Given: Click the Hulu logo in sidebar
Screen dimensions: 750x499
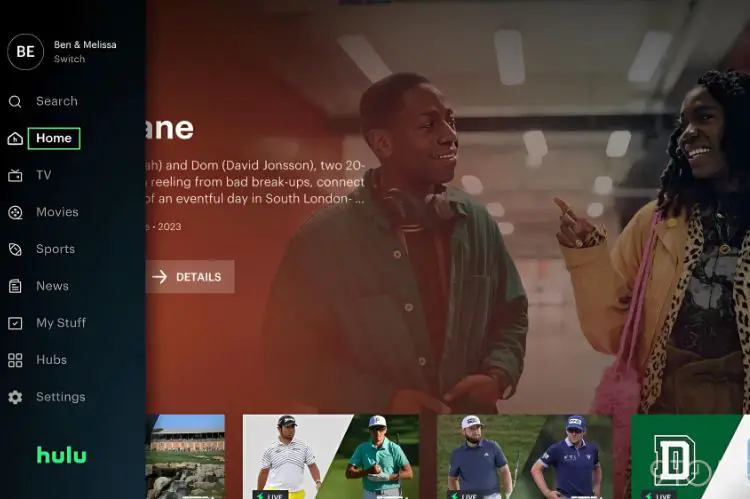Looking at the screenshot, I should [62, 455].
